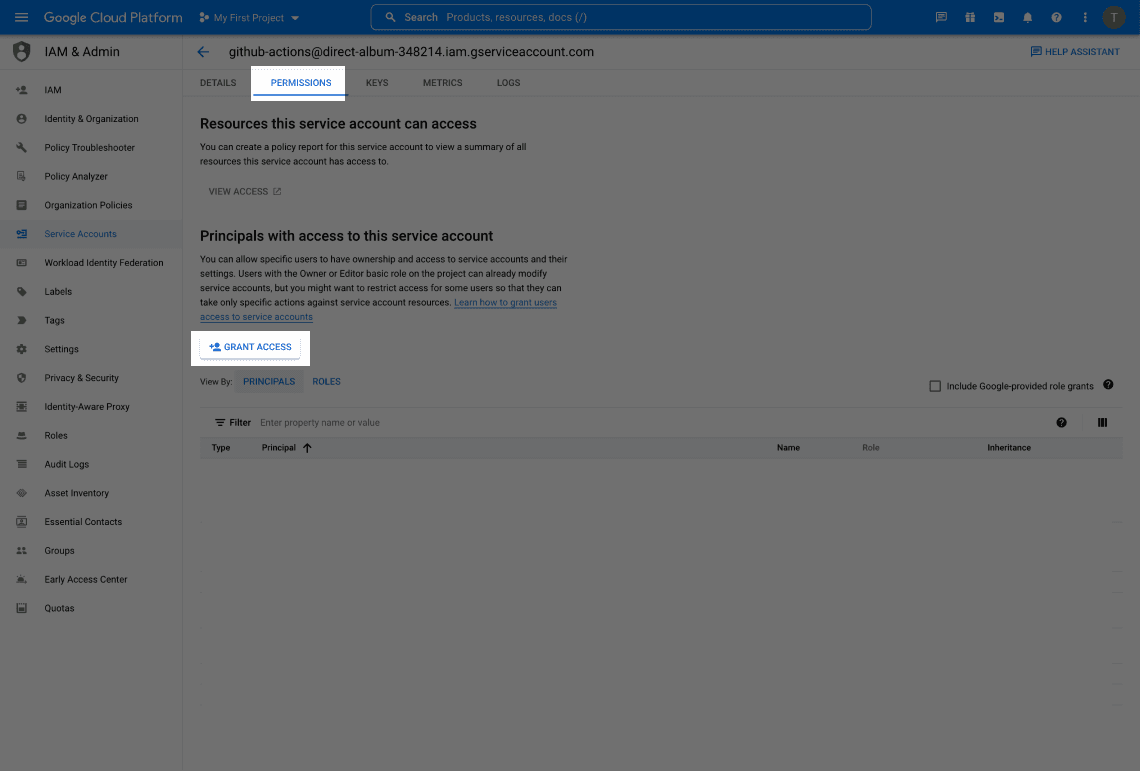The image size is (1140, 771).
Task: Switch view to Roles
Action: coord(326,382)
